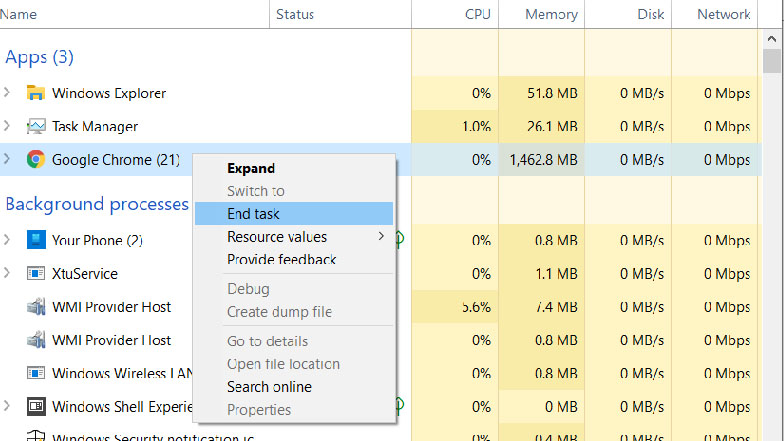Sort by the Status column header
The width and height of the screenshot is (784, 441).
(x=340, y=14)
